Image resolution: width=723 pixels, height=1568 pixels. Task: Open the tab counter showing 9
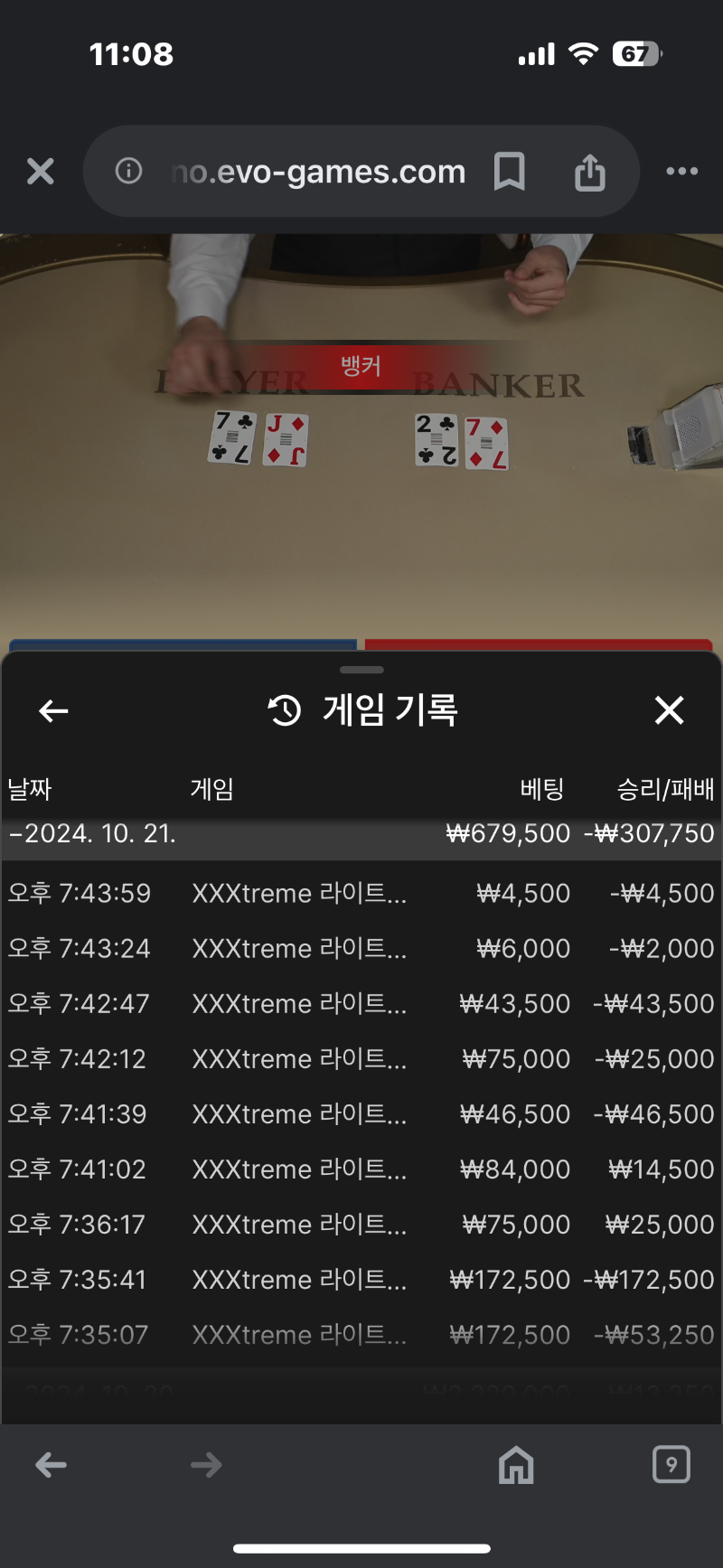pyautogui.click(x=671, y=1464)
